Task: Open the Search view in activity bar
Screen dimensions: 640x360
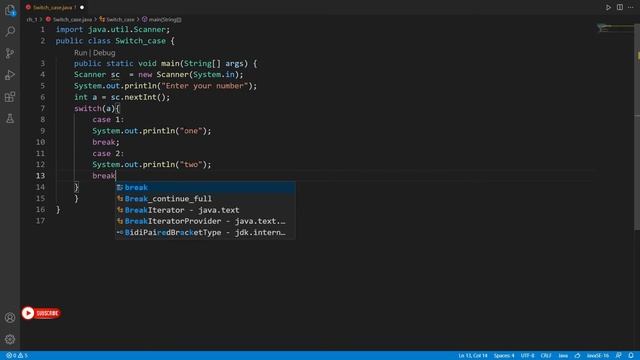Action: click(x=10, y=31)
